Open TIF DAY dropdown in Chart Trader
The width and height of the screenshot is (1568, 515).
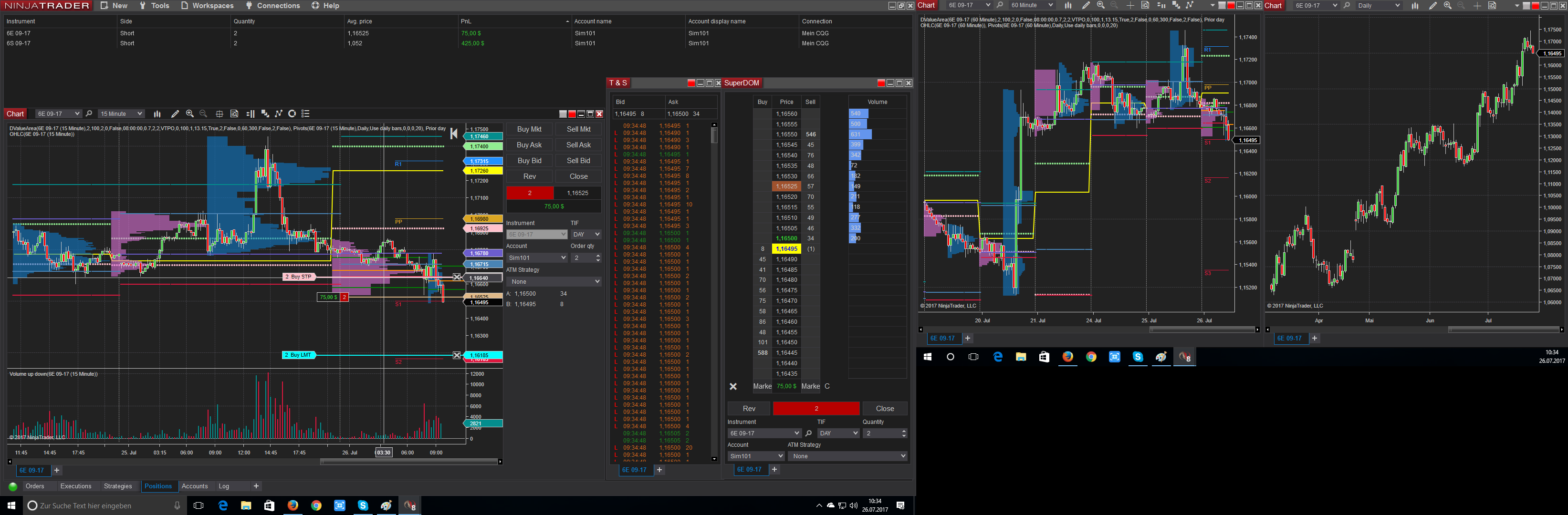[586, 234]
